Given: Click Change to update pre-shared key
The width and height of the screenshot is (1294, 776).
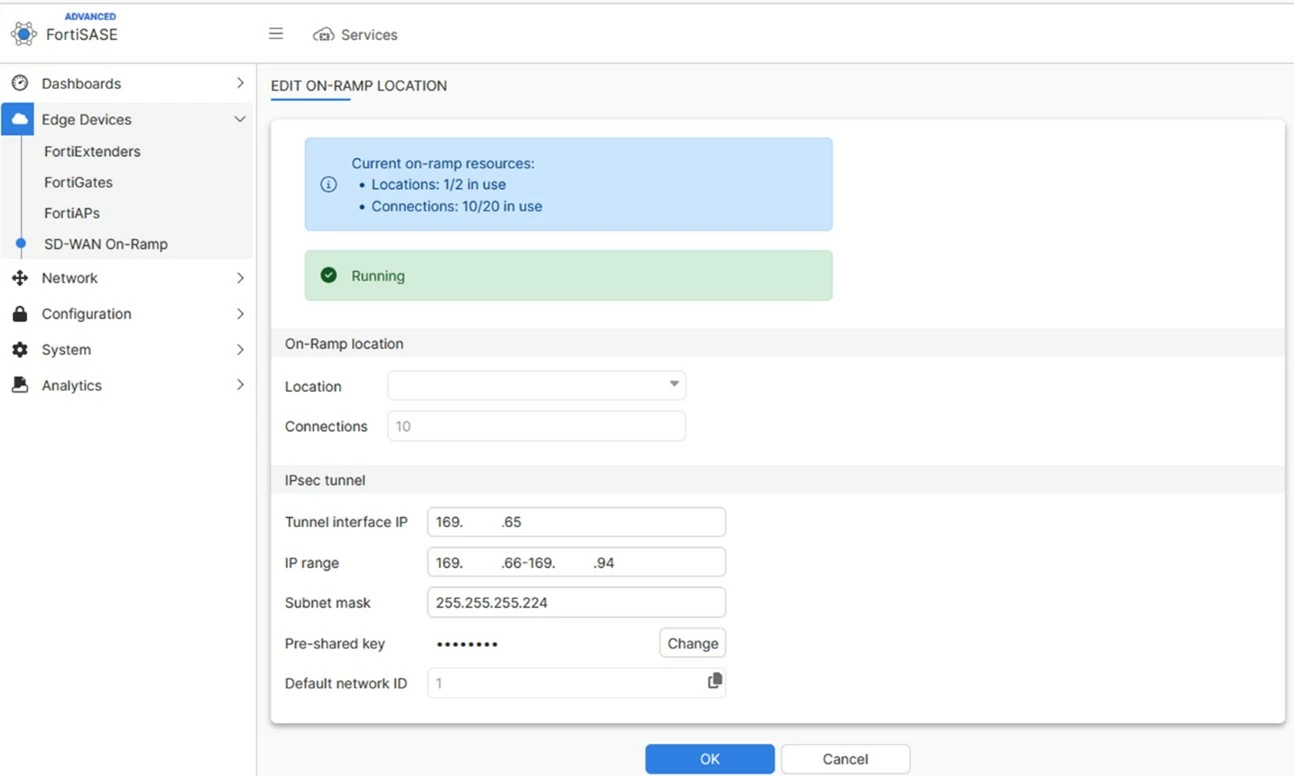Looking at the screenshot, I should tap(693, 643).
